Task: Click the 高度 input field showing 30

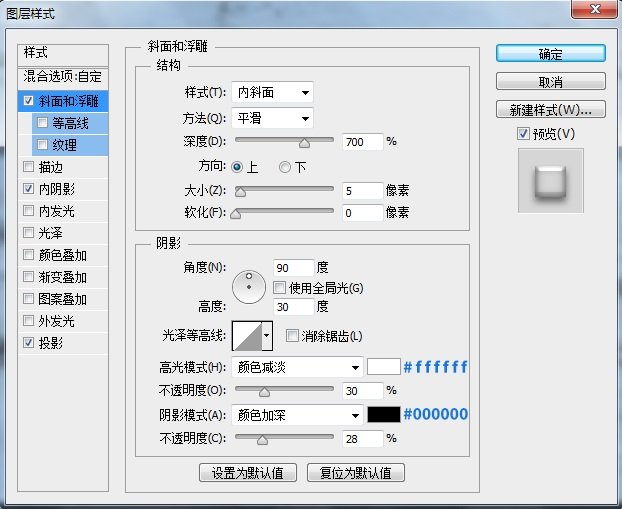Action: 294,307
